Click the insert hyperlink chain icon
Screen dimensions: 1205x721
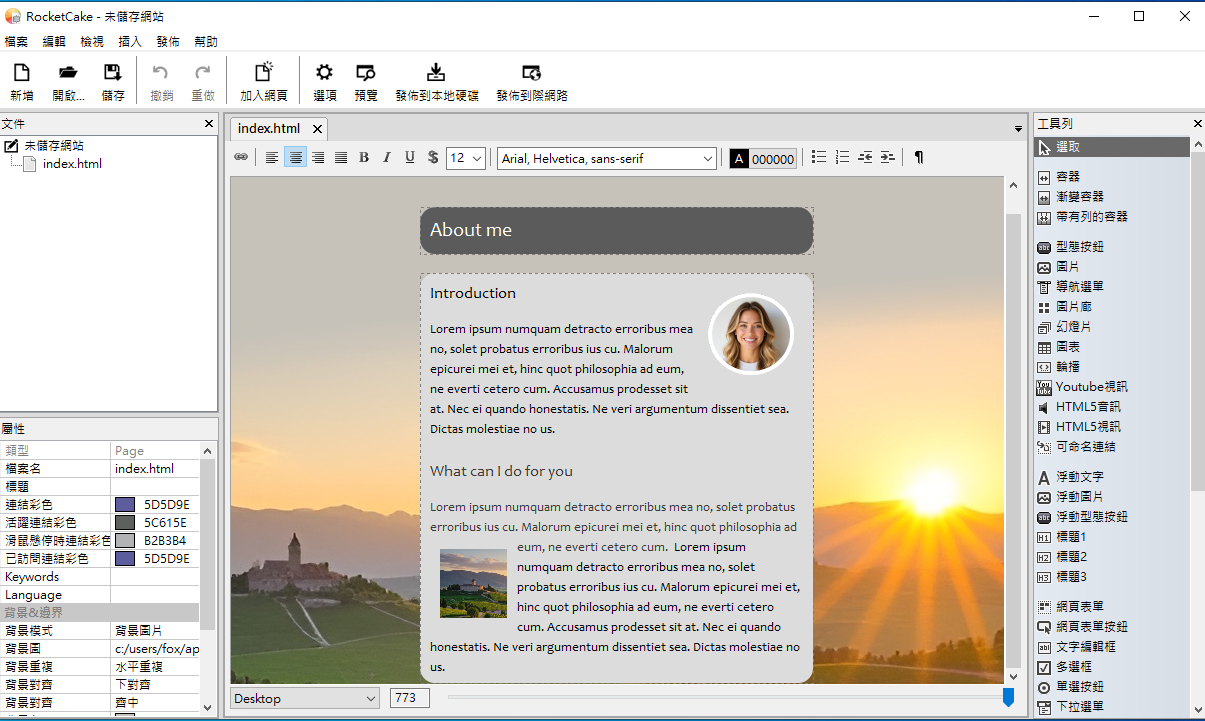pos(241,158)
